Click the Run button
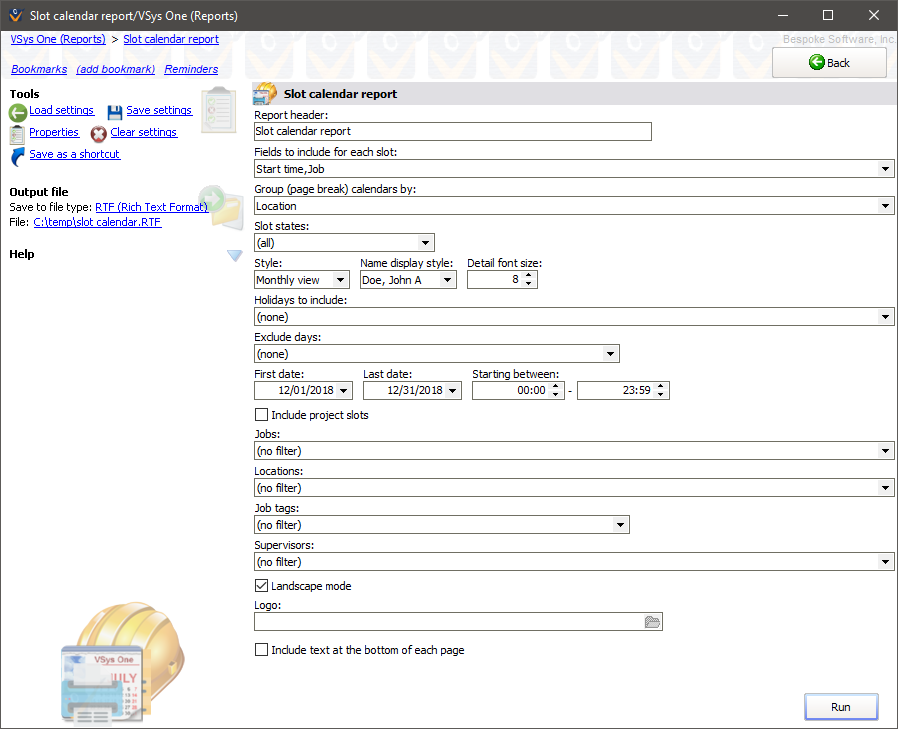 click(840, 706)
